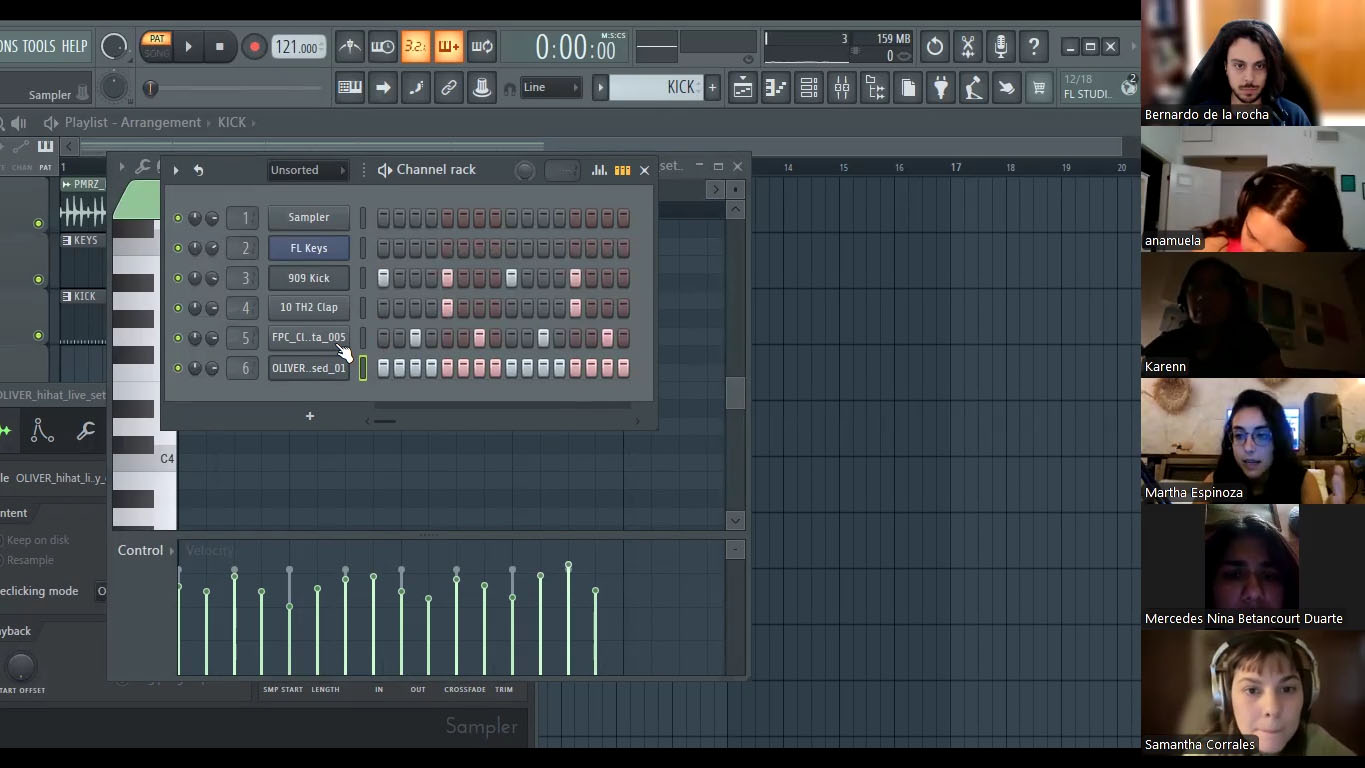This screenshot has width=1365, height=768.
Task: Click the plus button to add channel
Action: pyautogui.click(x=310, y=416)
